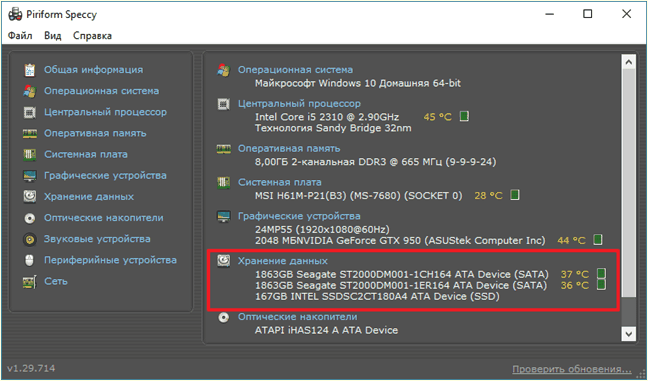Click the drive temperature indicator beside 37 °C
This screenshot has height=381, width=648.
point(601,274)
